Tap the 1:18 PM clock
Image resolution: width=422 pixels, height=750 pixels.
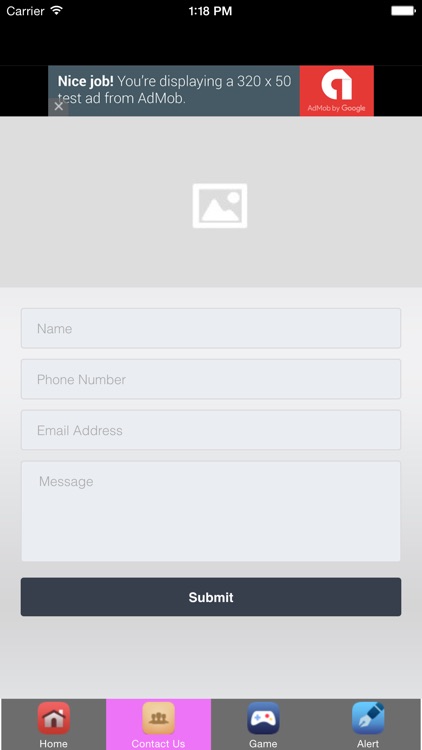(x=211, y=11)
